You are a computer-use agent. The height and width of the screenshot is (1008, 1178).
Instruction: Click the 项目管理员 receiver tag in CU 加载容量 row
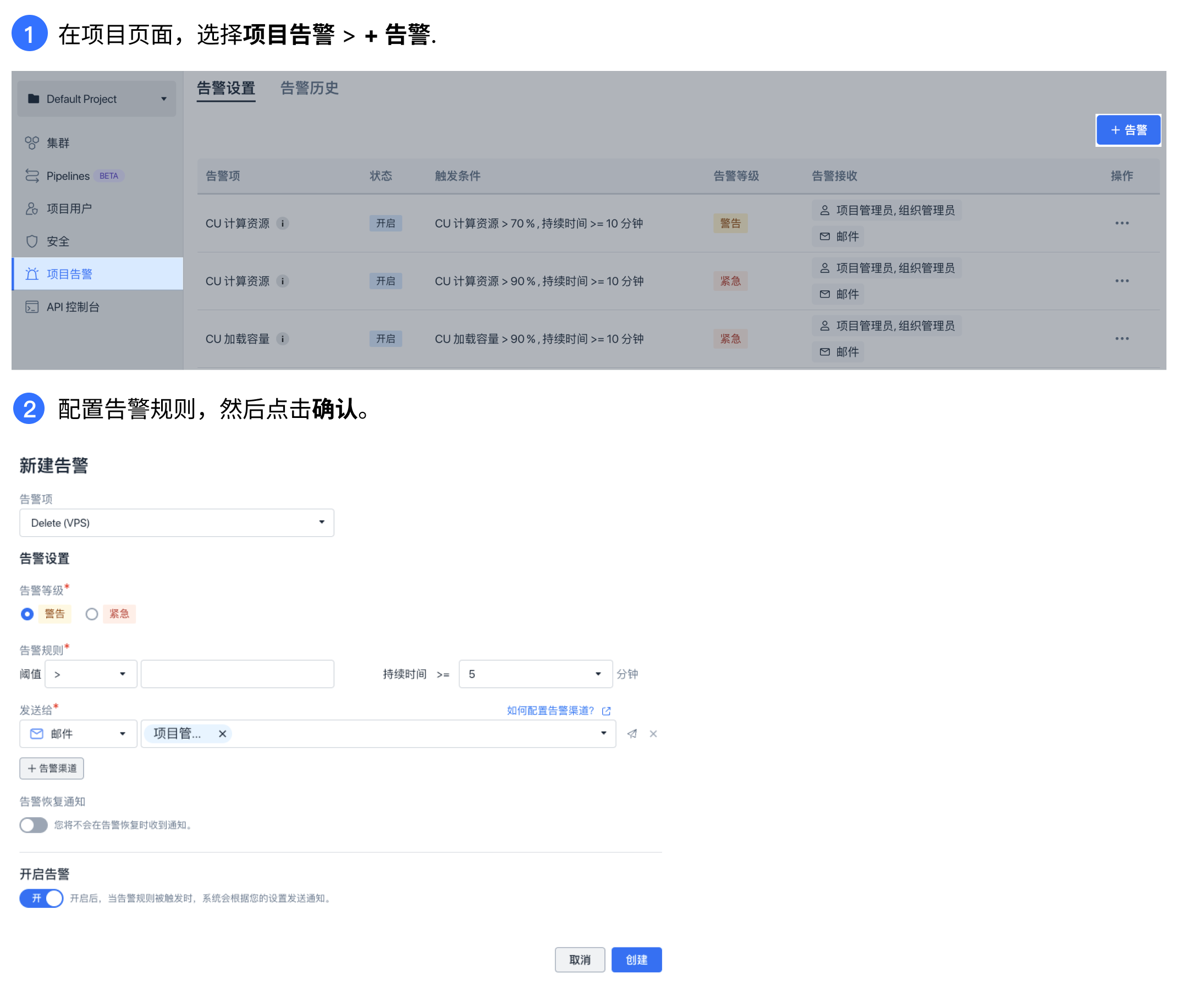click(x=887, y=326)
